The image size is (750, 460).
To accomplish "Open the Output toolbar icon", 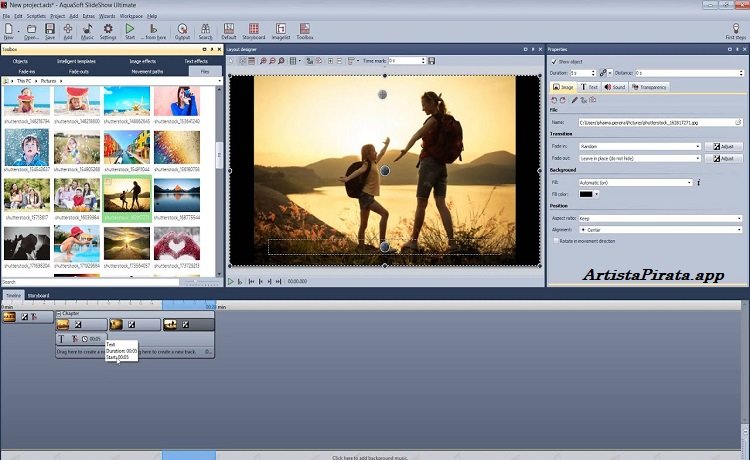I will click(x=182, y=30).
